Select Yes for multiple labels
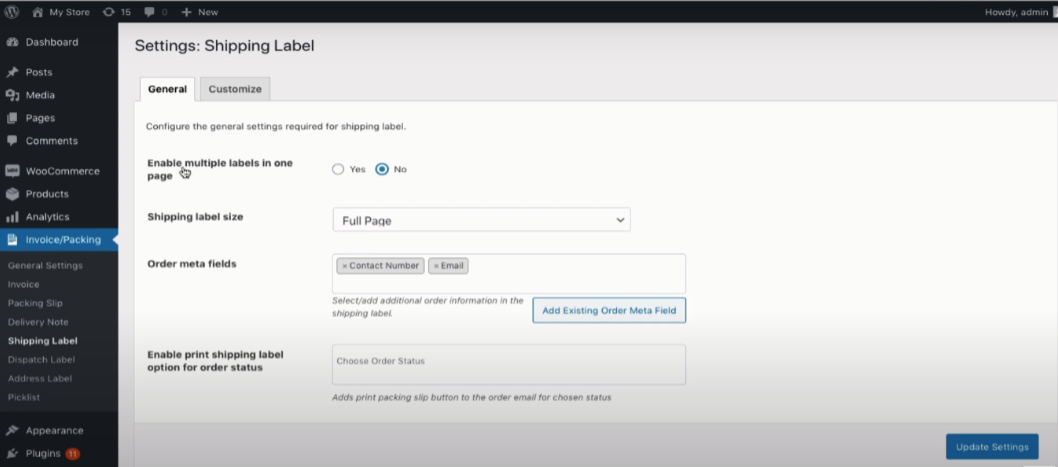The image size is (1058, 467). tap(338, 170)
